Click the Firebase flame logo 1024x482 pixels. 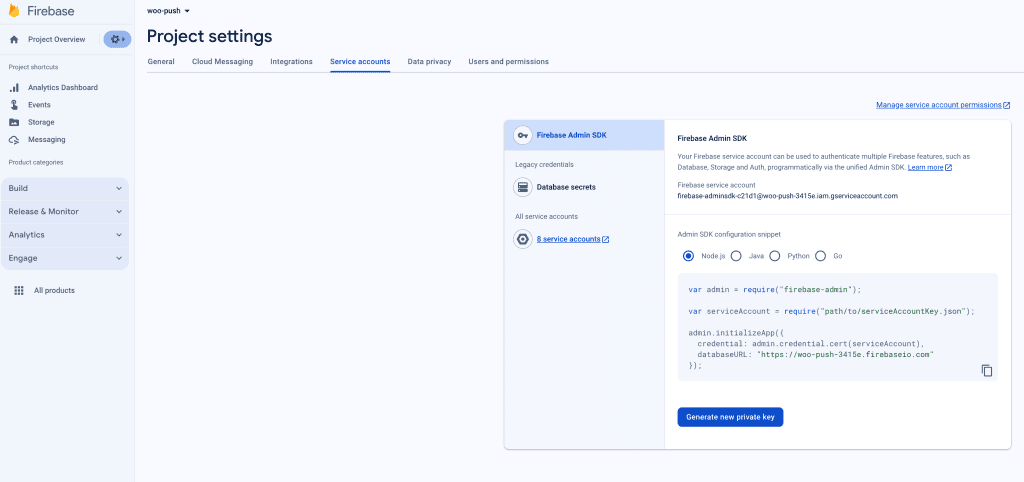14,11
